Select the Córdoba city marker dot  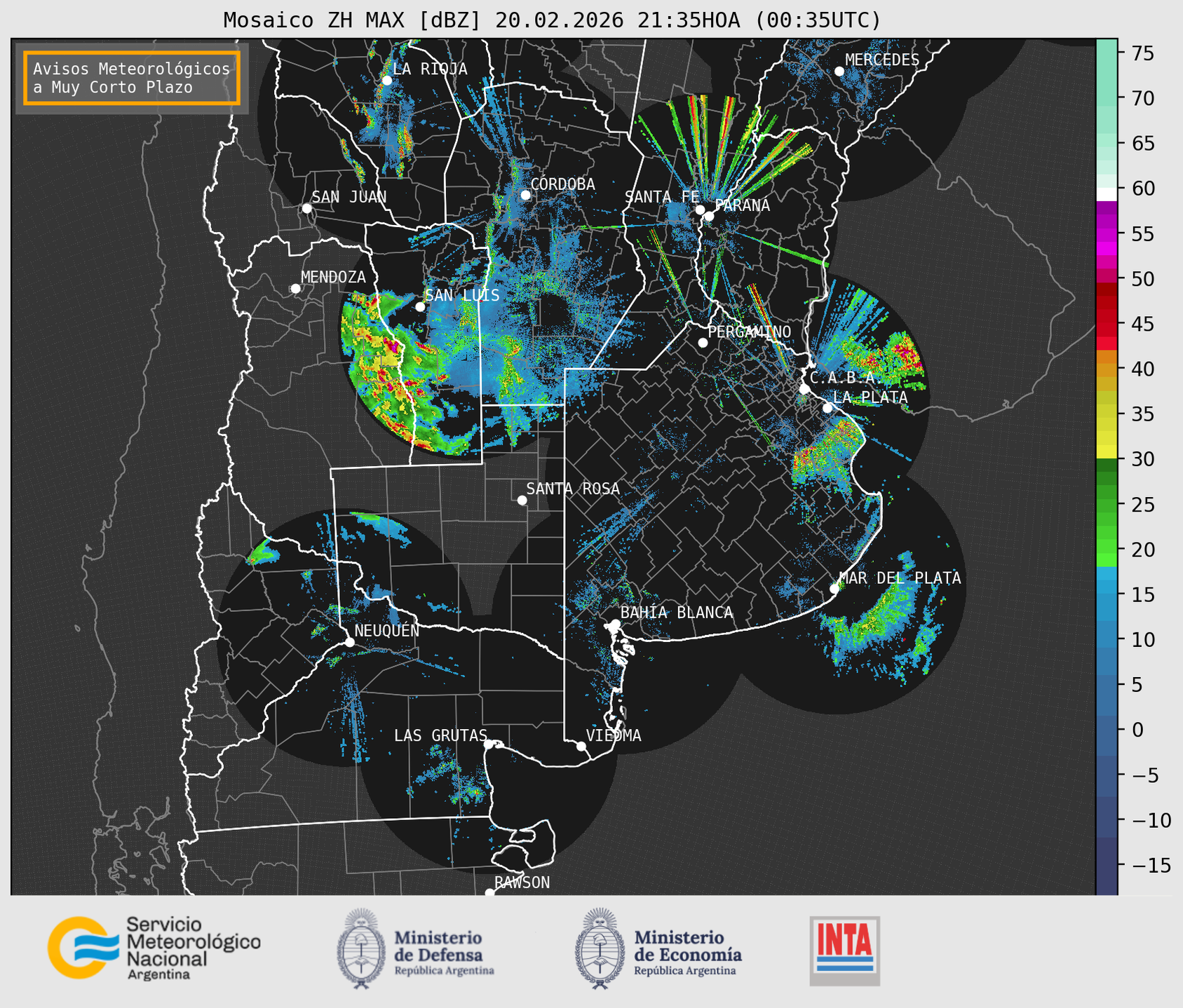(x=525, y=195)
